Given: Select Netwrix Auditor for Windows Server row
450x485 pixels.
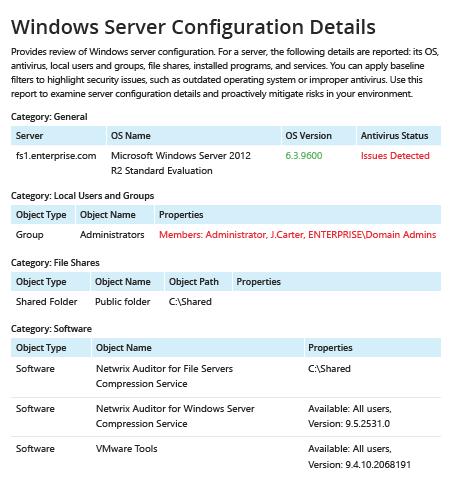Looking at the screenshot, I should coord(226,417).
